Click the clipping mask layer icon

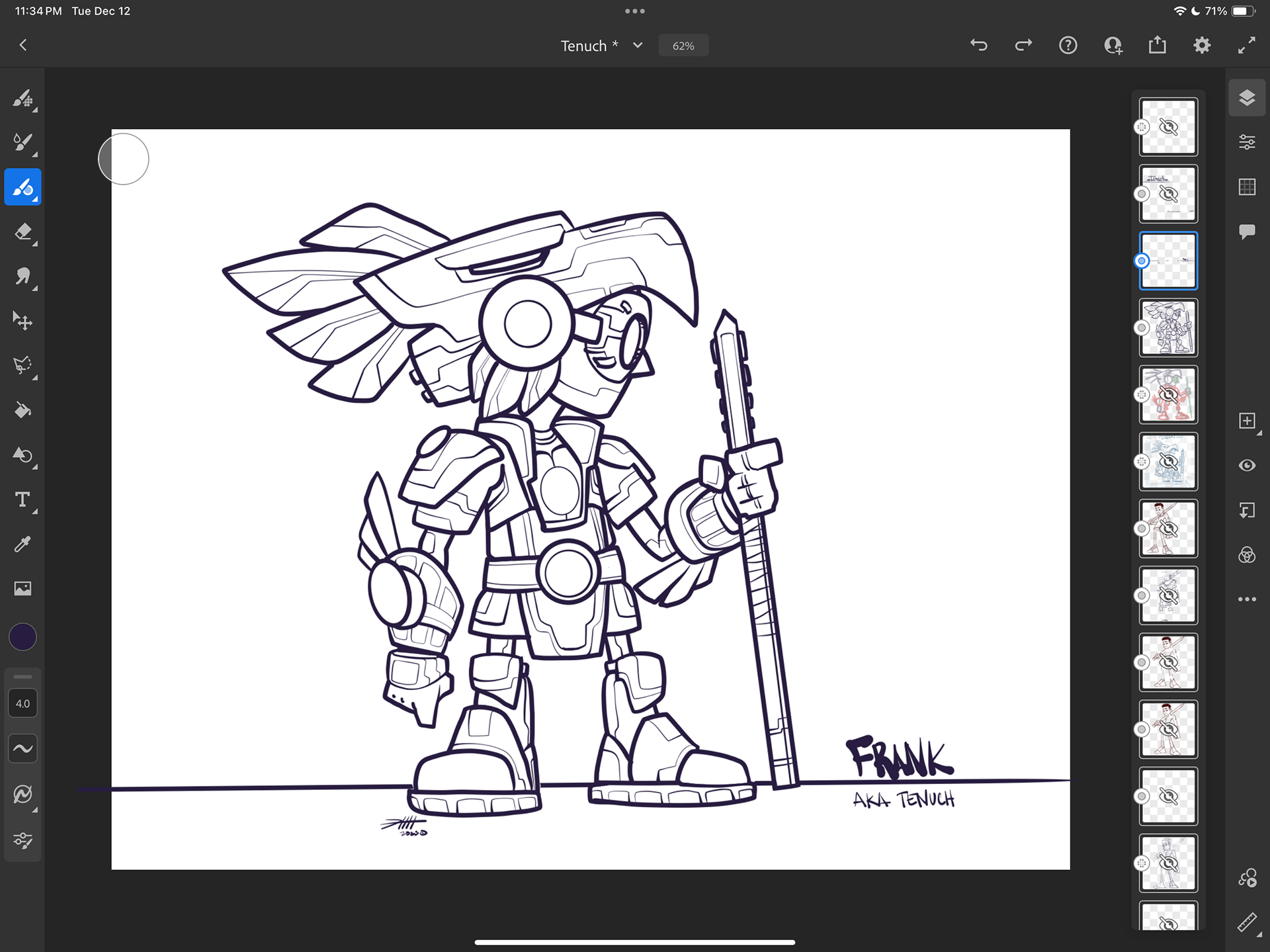point(1247,511)
